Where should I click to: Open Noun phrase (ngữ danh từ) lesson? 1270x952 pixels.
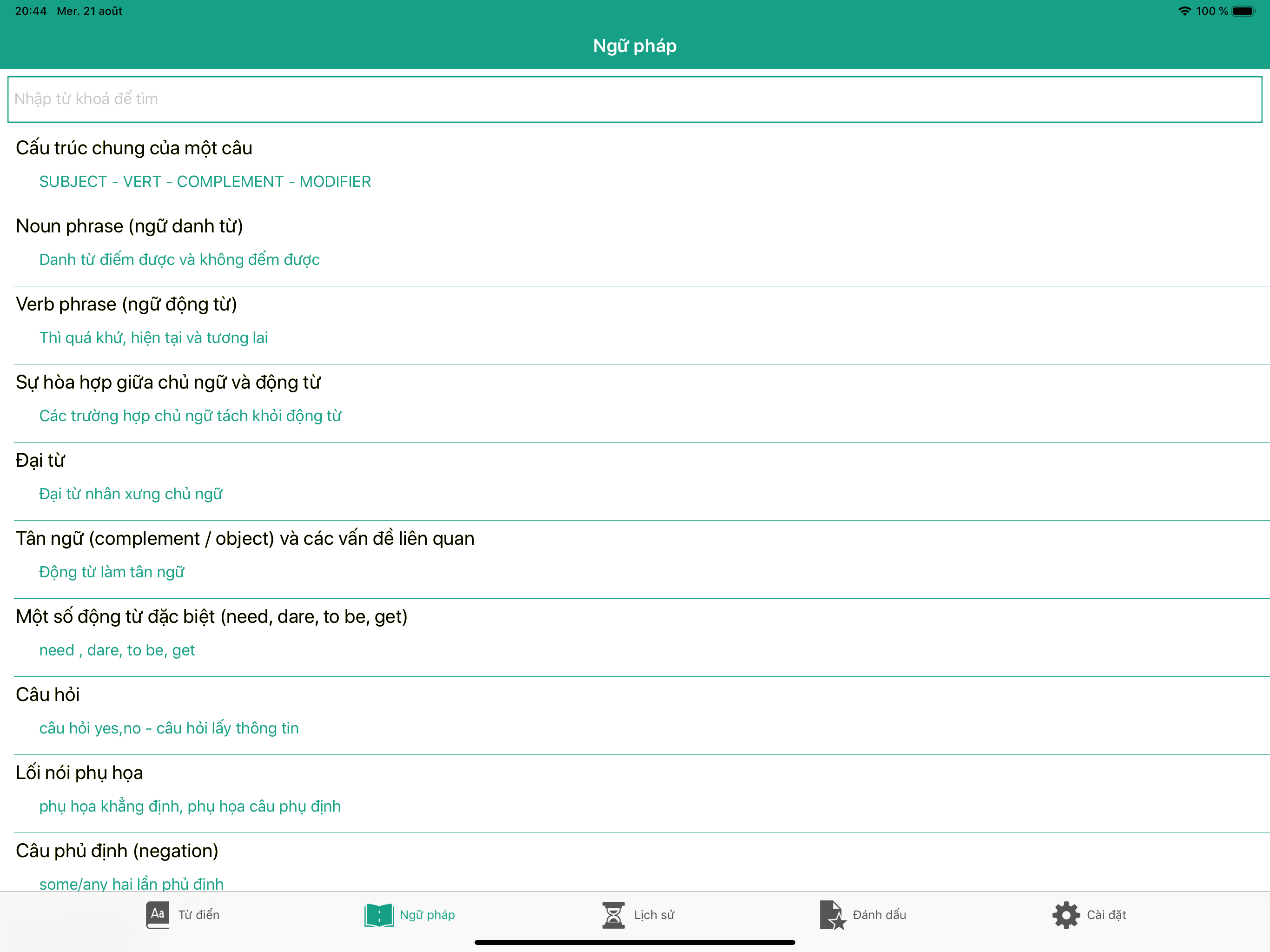pos(129,226)
